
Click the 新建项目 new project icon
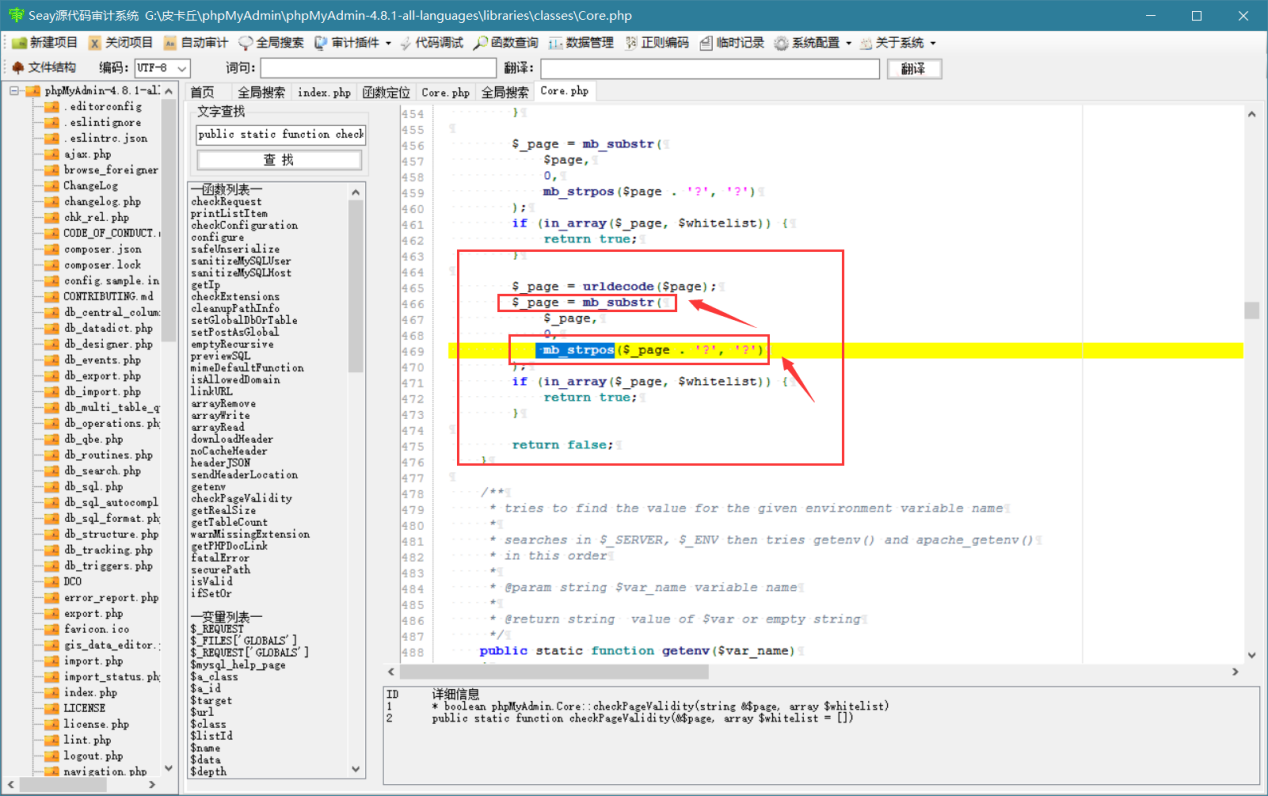coord(19,43)
